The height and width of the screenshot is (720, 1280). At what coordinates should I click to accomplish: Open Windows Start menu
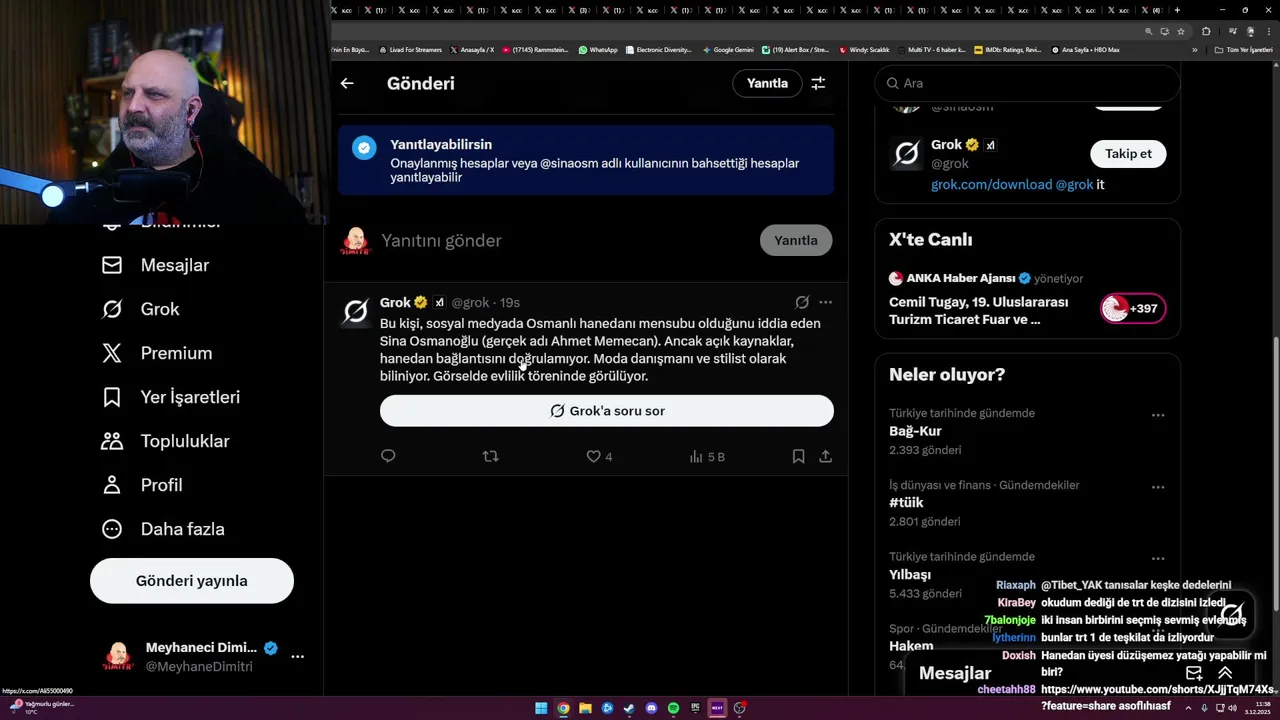[541, 708]
